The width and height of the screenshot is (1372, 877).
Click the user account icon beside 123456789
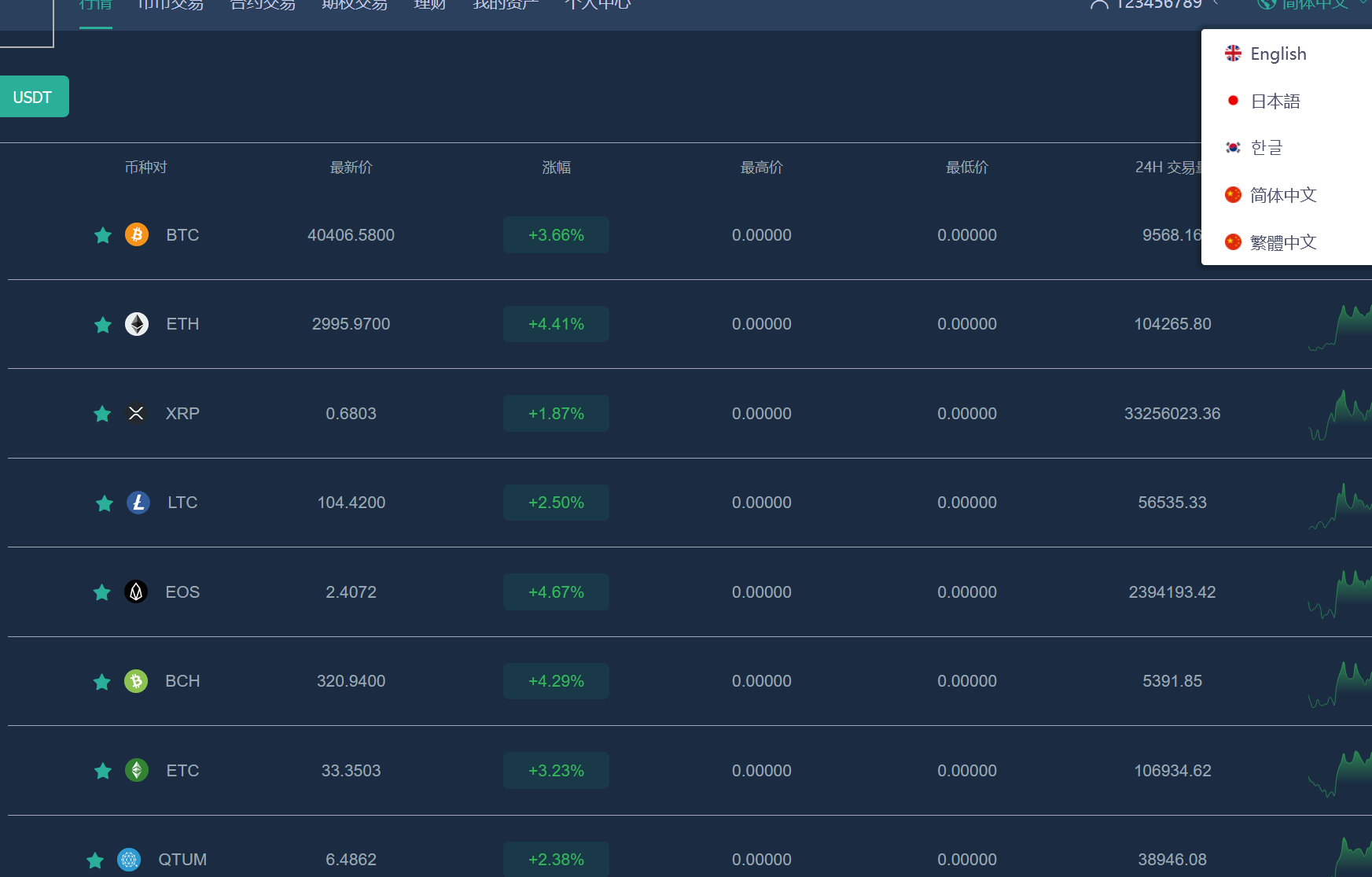pyautogui.click(x=1099, y=5)
